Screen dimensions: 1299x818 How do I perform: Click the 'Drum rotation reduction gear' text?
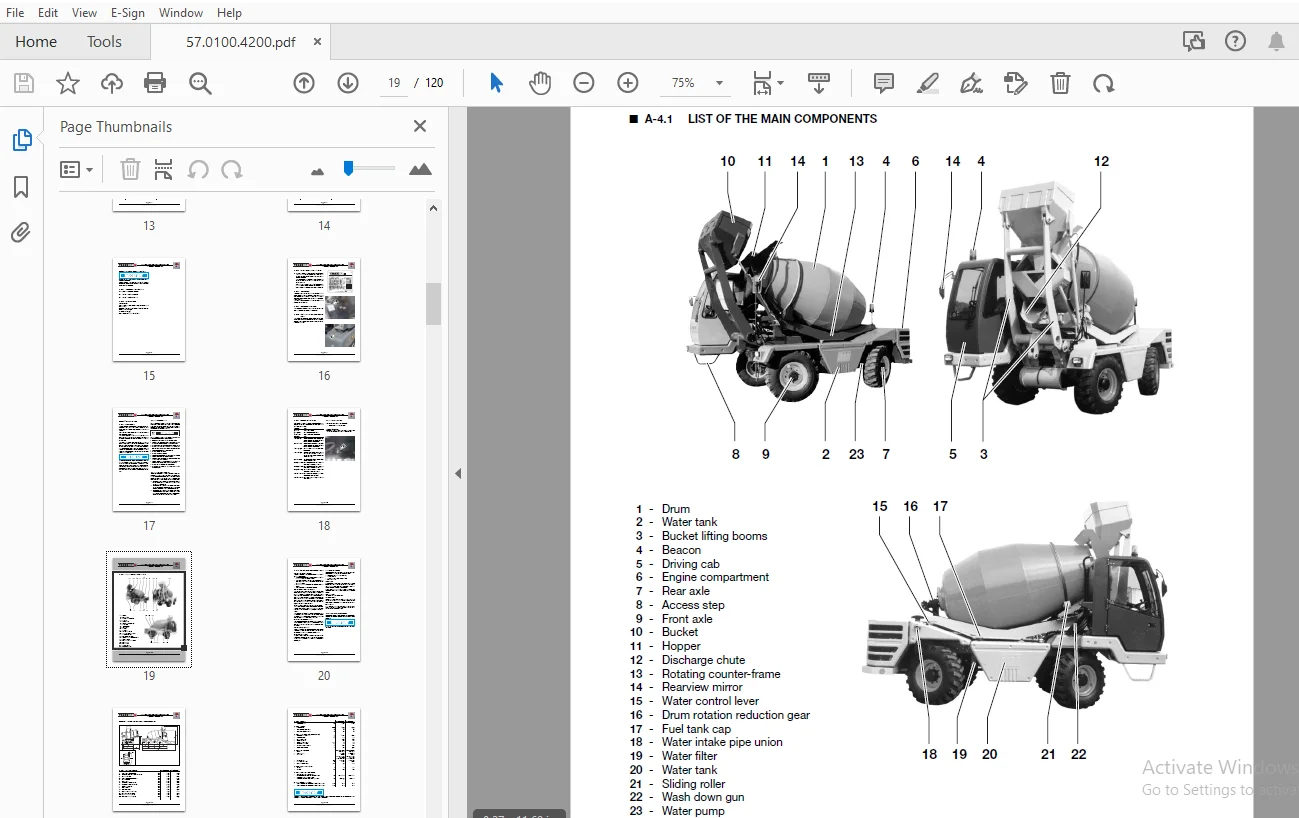735,715
